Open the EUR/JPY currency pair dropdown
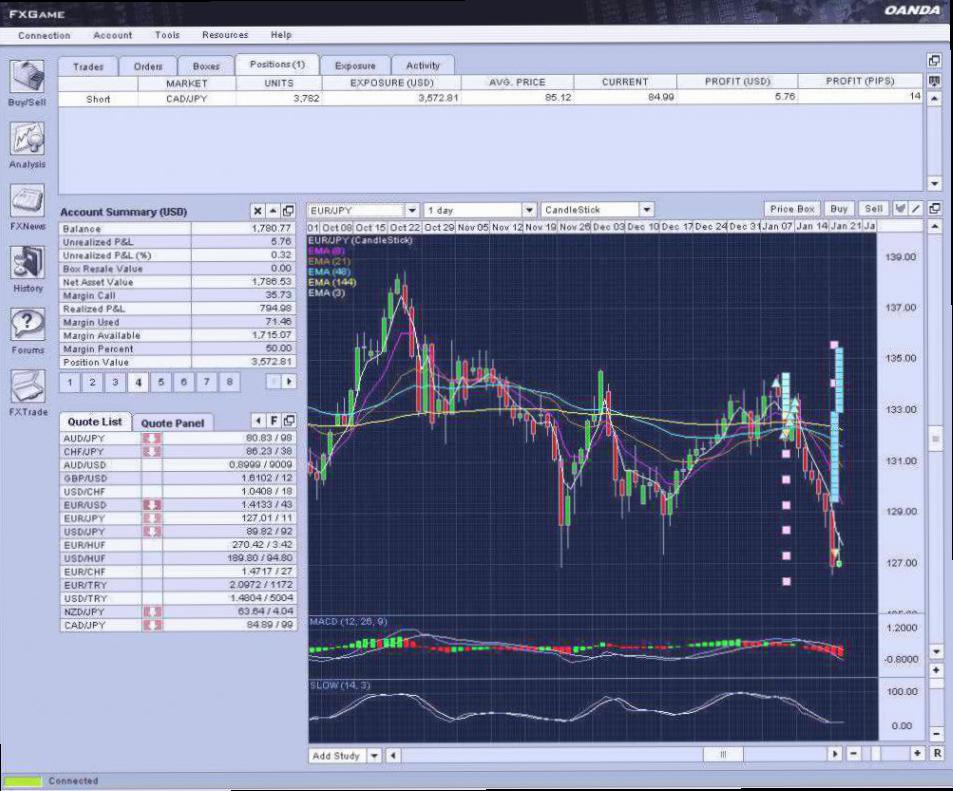This screenshot has height=791, width=953. coord(412,210)
